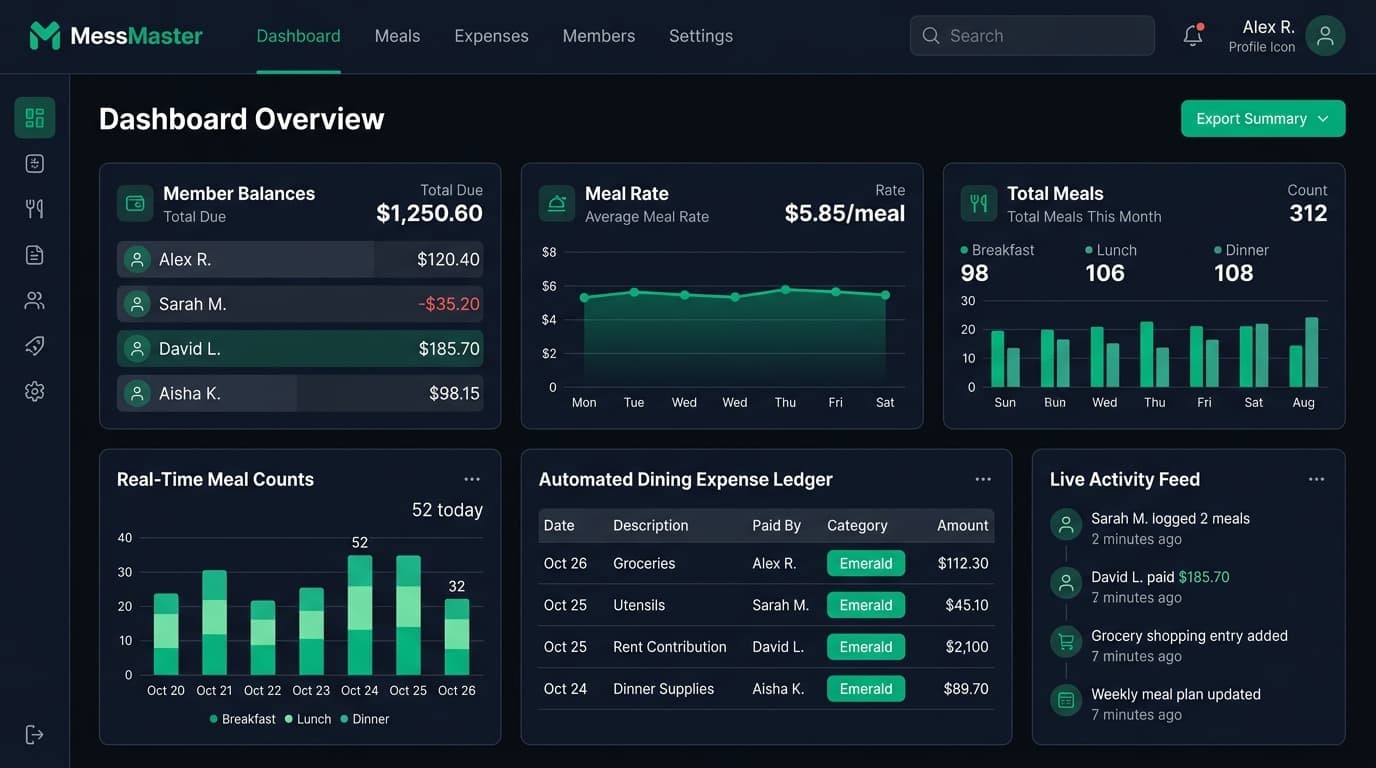Screen dimensions: 1376x768
Task: Click the sidebar icon below dashboard grid
Action: tap(35, 164)
